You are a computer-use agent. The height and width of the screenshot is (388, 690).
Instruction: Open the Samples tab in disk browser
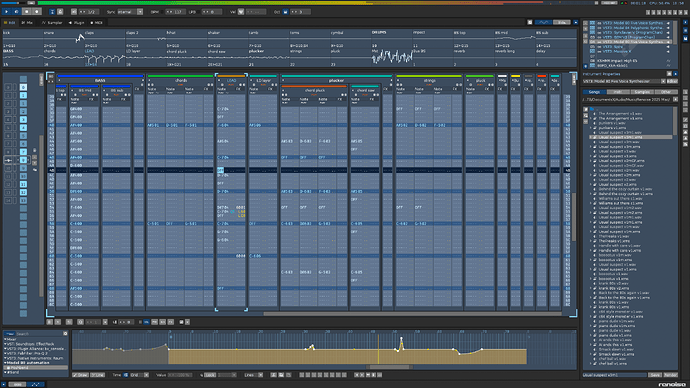pos(642,92)
